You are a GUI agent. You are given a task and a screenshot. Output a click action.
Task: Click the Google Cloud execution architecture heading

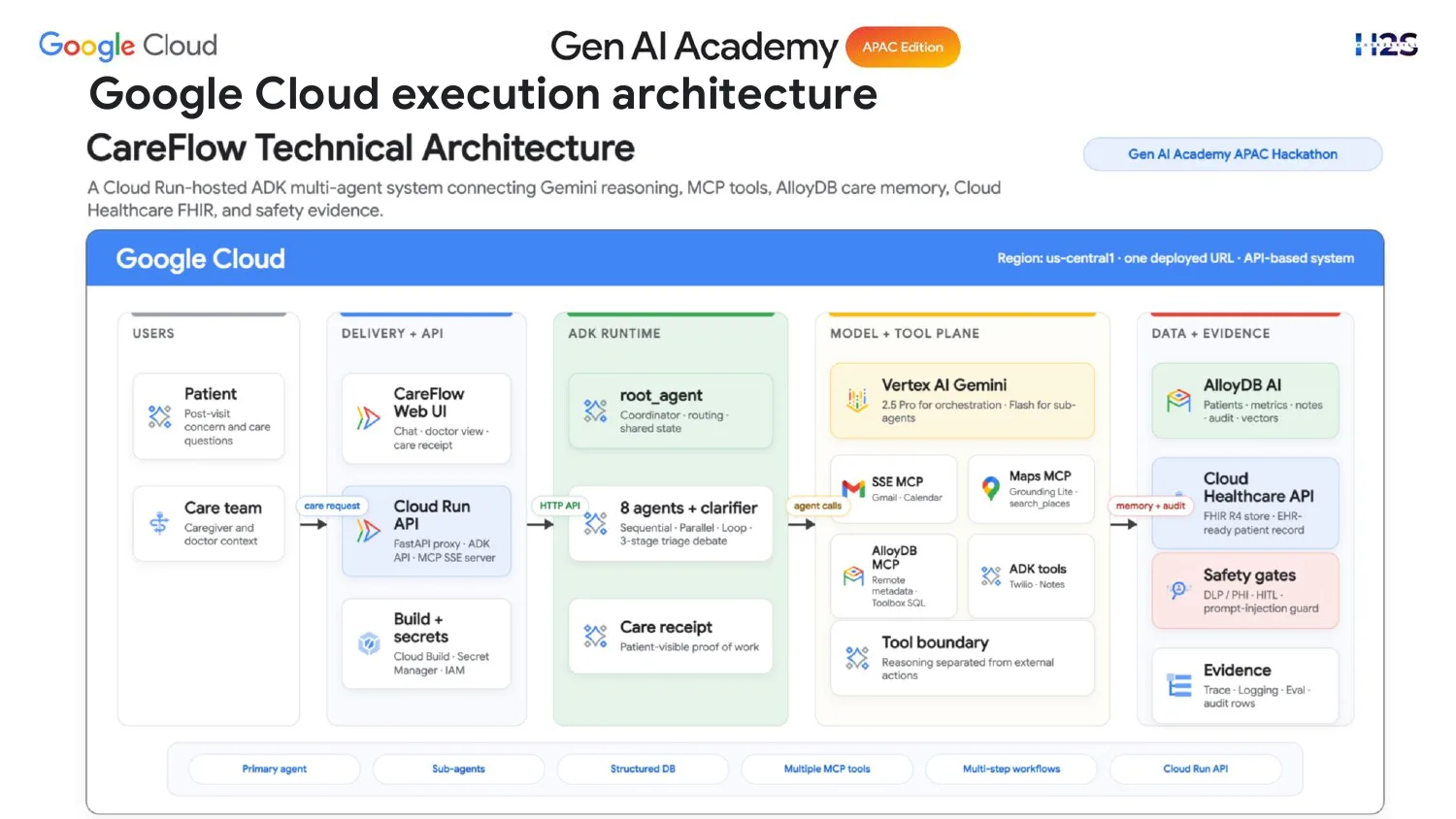(483, 94)
